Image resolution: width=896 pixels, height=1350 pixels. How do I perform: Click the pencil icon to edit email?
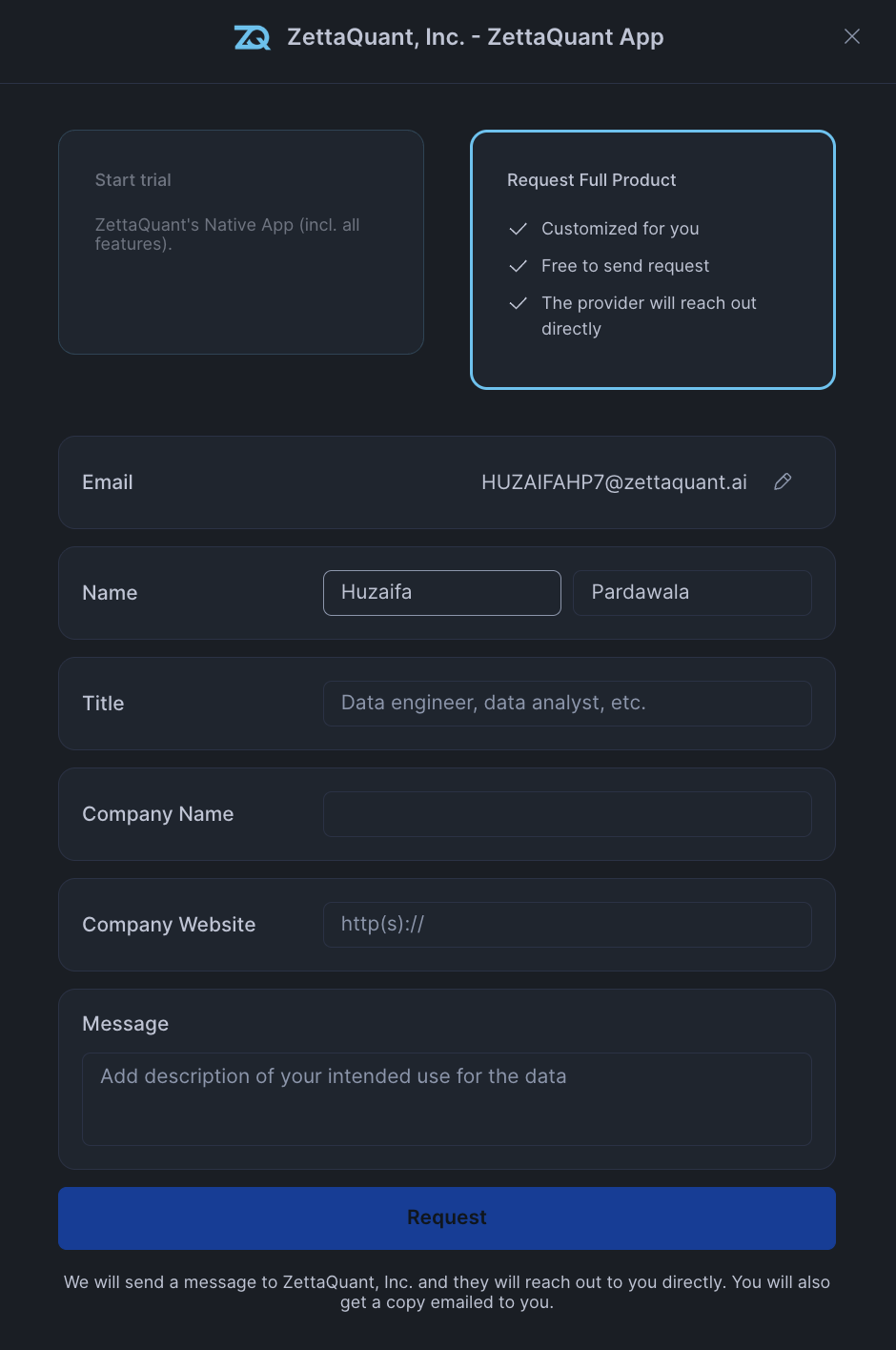click(x=783, y=482)
